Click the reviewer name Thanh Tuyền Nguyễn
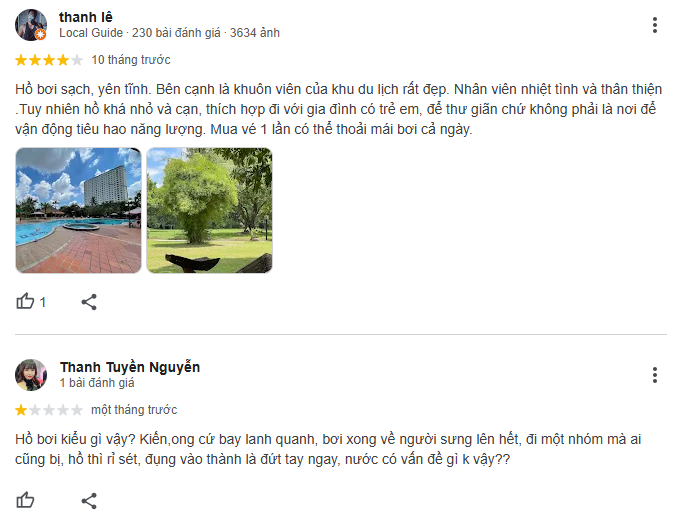 pyautogui.click(x=130, y=367)
